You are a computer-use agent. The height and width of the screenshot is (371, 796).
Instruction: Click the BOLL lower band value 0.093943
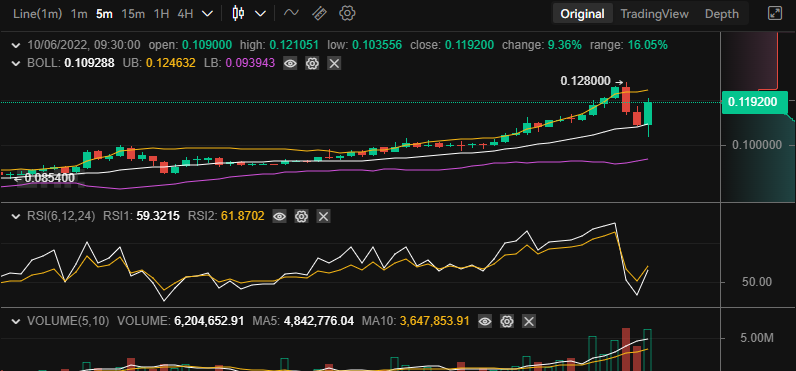250,63
